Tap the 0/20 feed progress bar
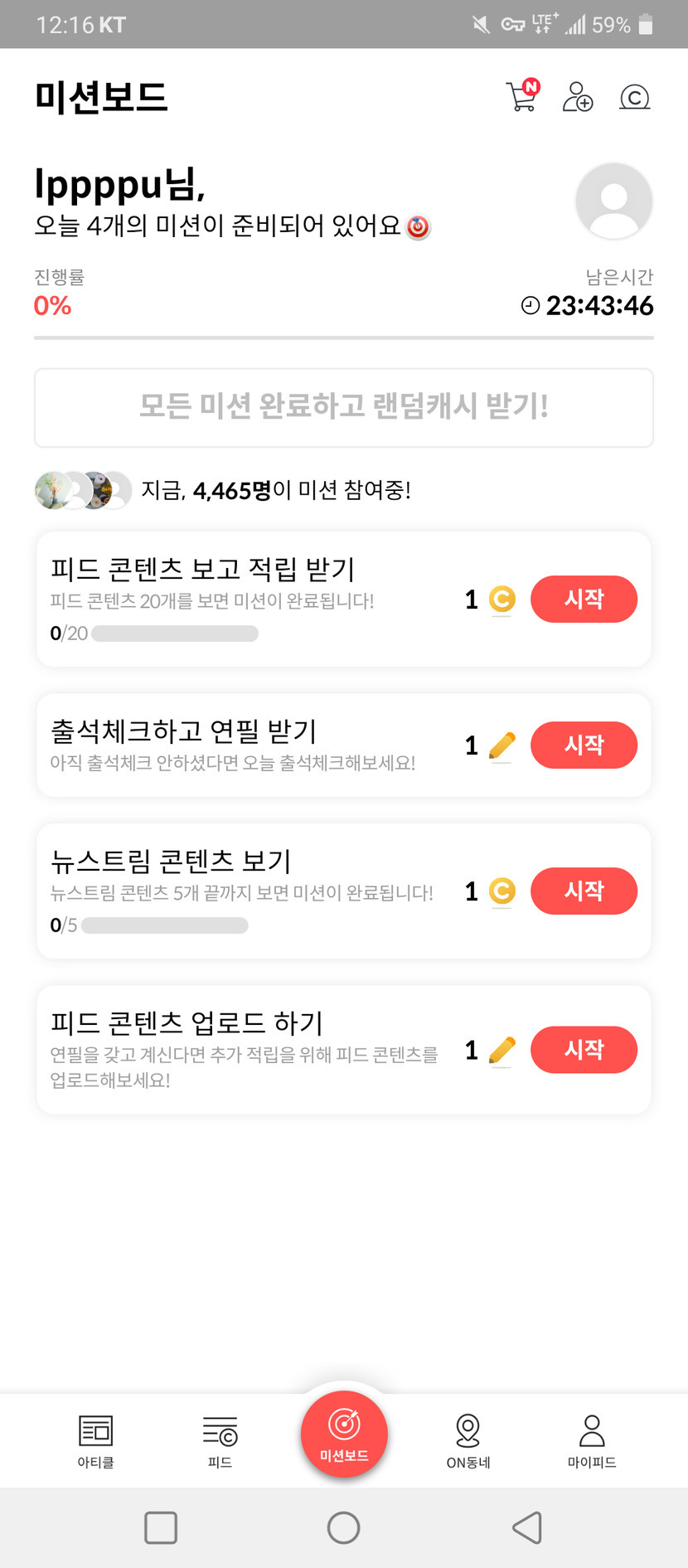The image size is (688, 1568). [x=175, y=634]
